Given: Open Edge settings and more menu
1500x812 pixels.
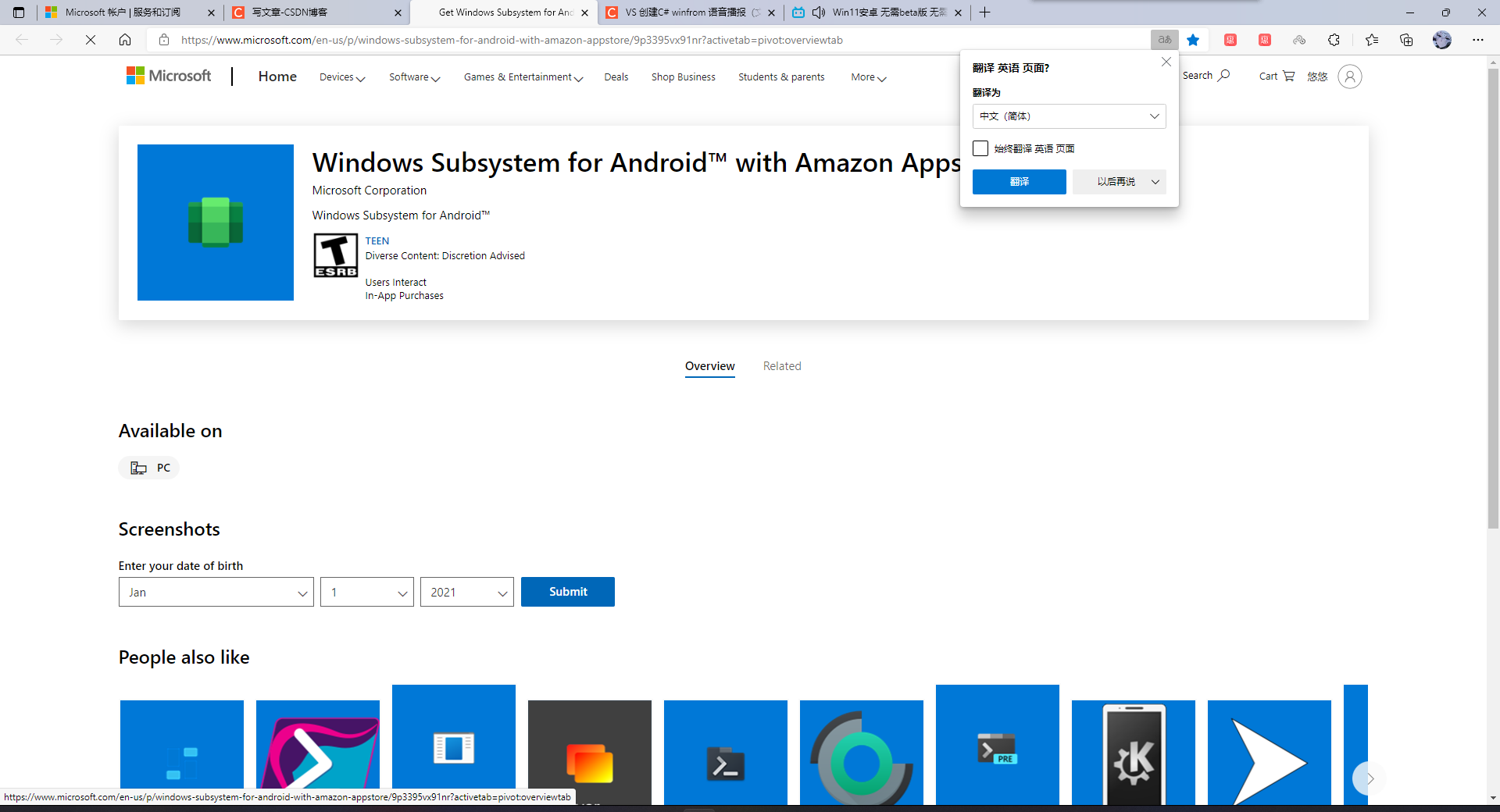Looking at the screenshot, I should [1478, 40].
